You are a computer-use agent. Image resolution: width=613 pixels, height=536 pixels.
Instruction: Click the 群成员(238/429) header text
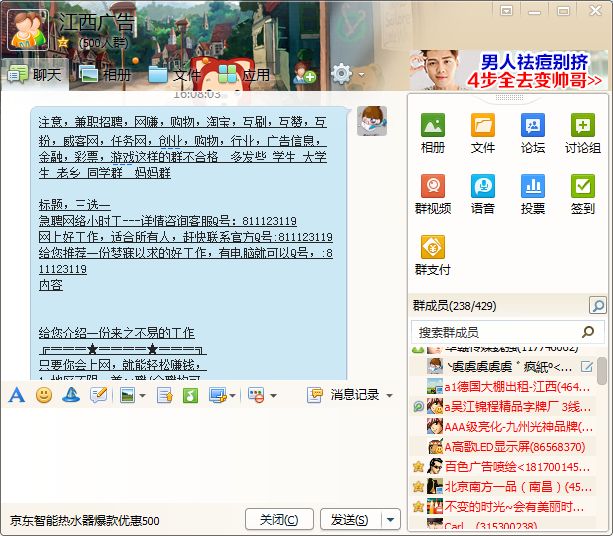(454, 306)
